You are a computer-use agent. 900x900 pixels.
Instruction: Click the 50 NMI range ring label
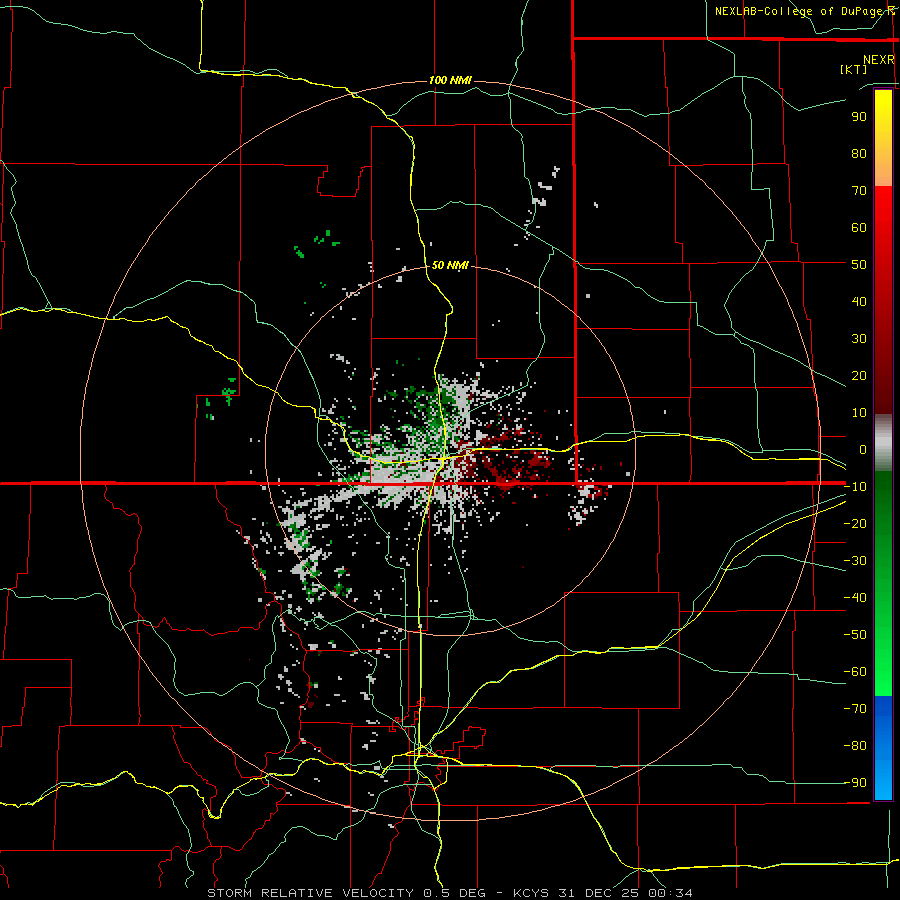point(450,265)
